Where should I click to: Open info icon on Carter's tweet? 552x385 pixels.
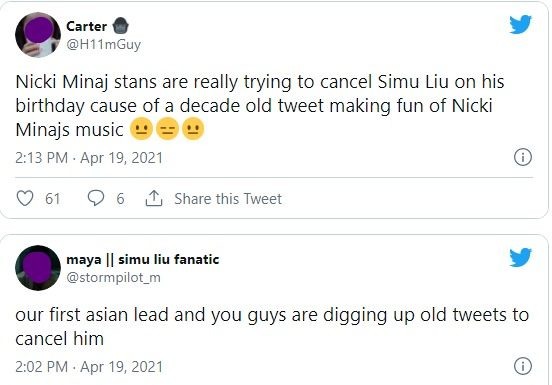[523, 157]
